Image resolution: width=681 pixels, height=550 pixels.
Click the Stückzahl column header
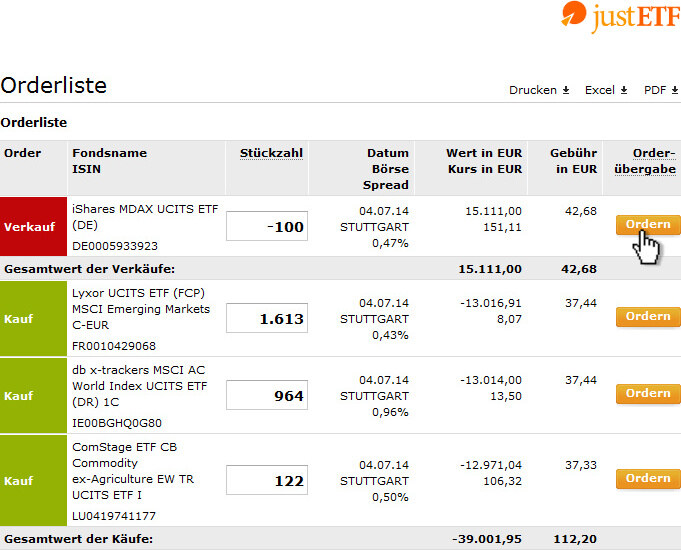tap(271, 153)
